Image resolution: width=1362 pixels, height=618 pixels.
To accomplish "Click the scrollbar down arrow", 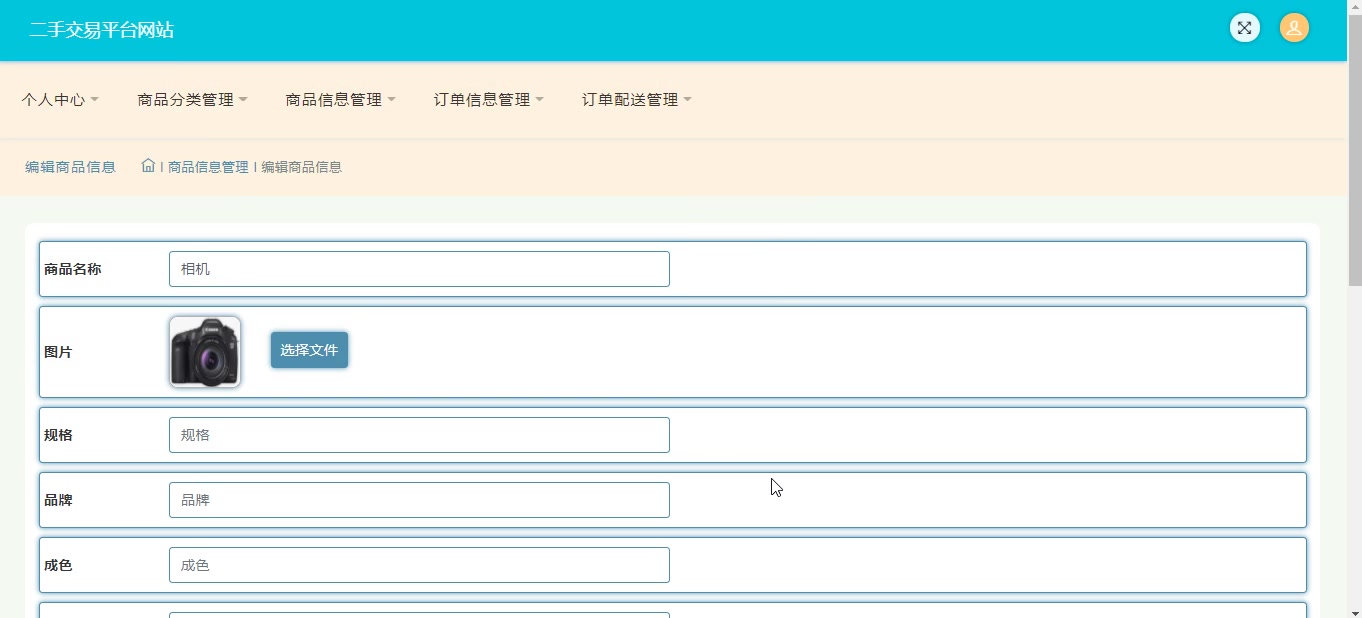I will 1354,610.
